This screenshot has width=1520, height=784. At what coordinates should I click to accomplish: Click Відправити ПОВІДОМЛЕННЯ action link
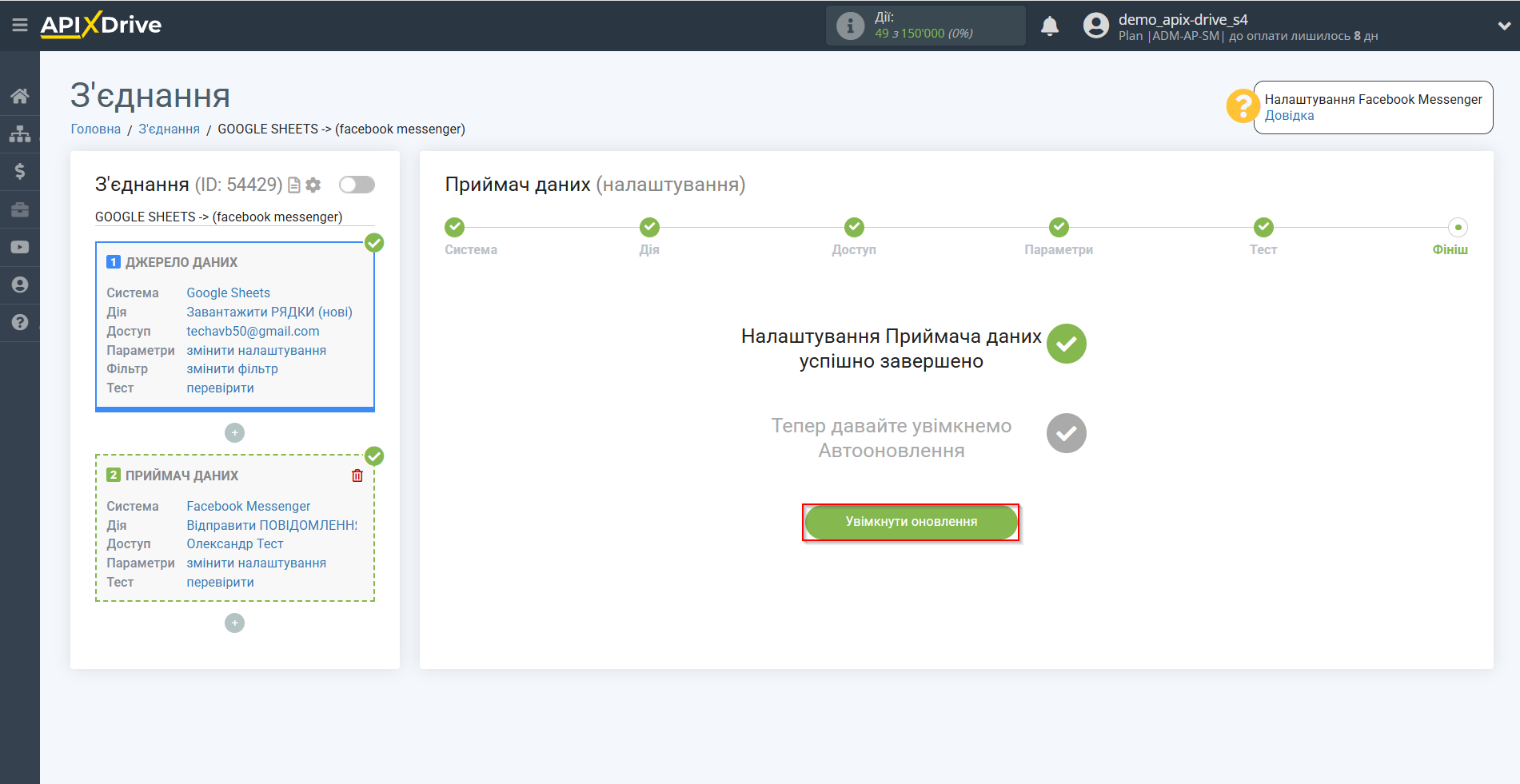tap(272, 526)
